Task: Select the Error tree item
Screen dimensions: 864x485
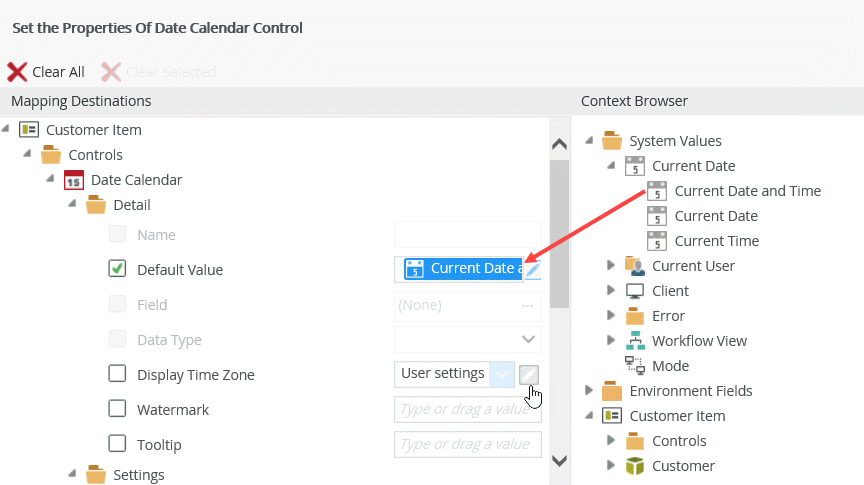Action: click(669, 316)
